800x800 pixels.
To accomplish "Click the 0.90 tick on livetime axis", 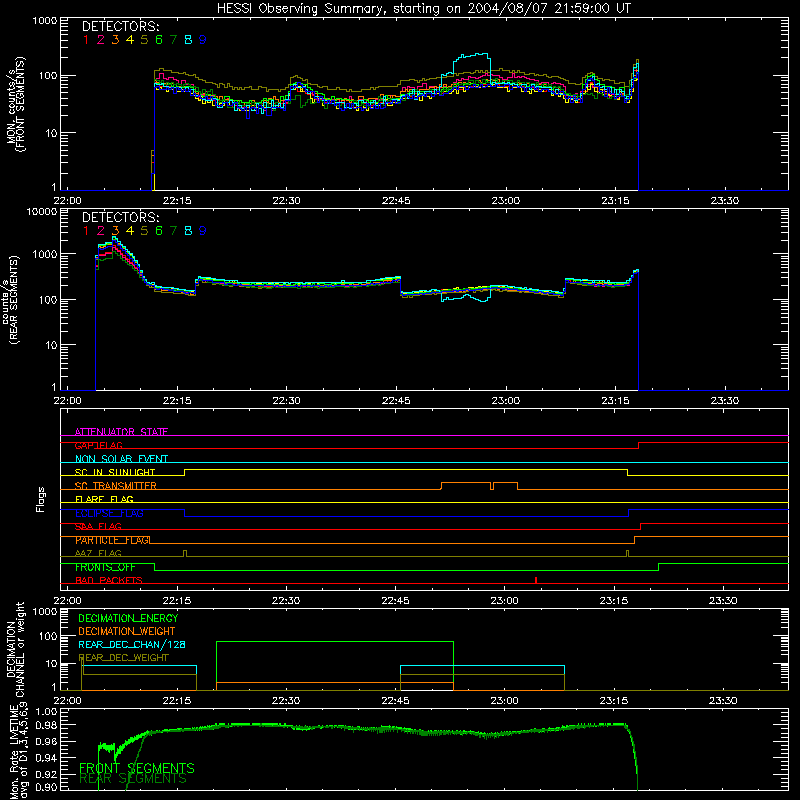I will click(x=47, y=787).
